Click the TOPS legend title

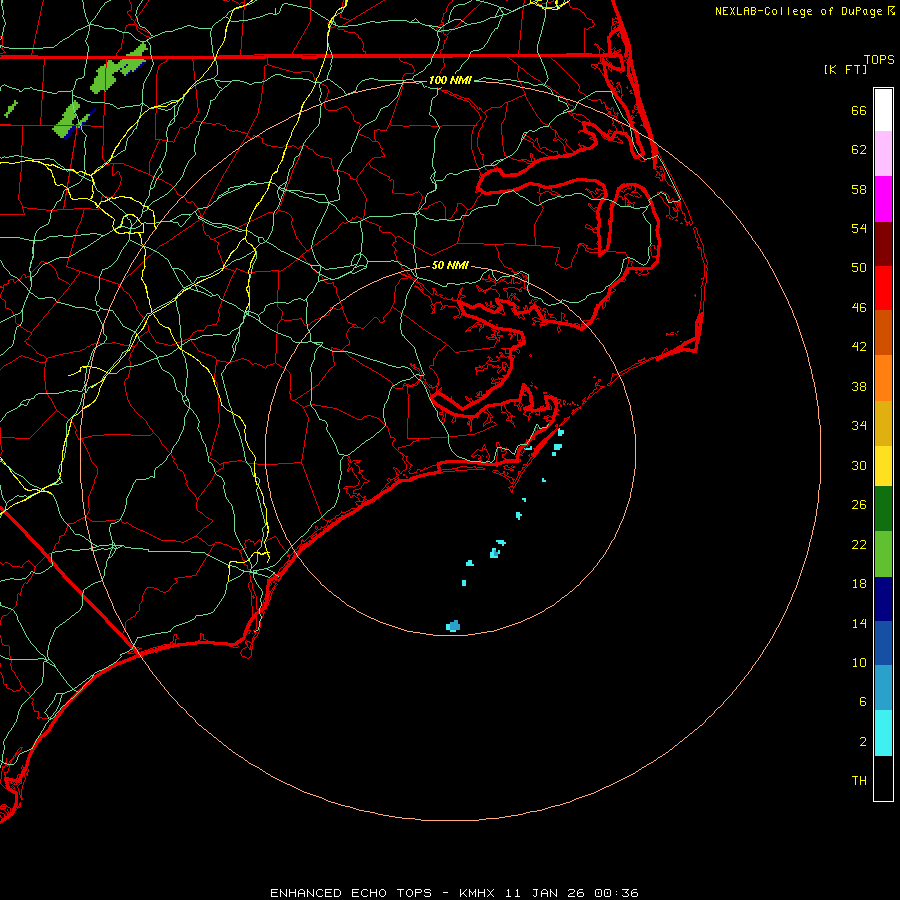[x=879, y=60]
